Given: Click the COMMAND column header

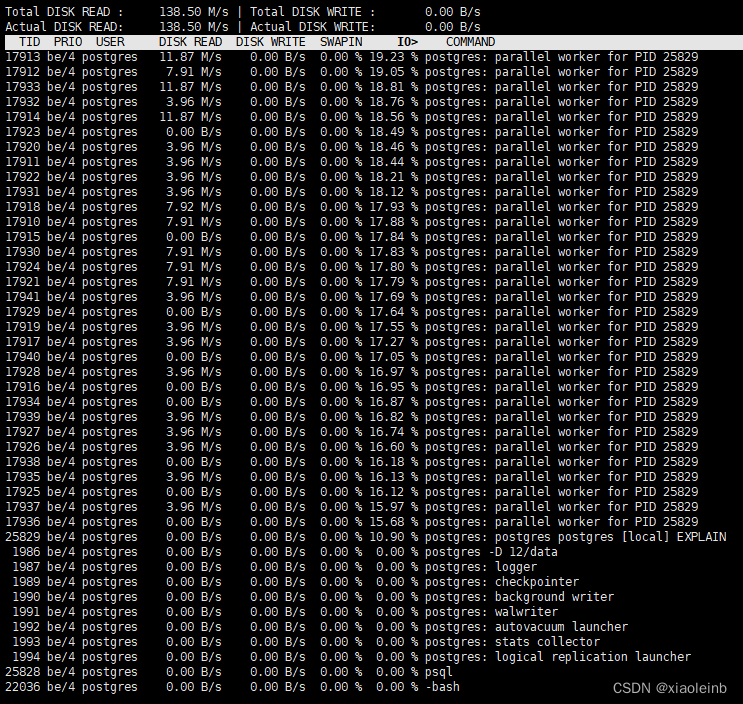Looking at the screenshot, I should (x=471, y=42).
